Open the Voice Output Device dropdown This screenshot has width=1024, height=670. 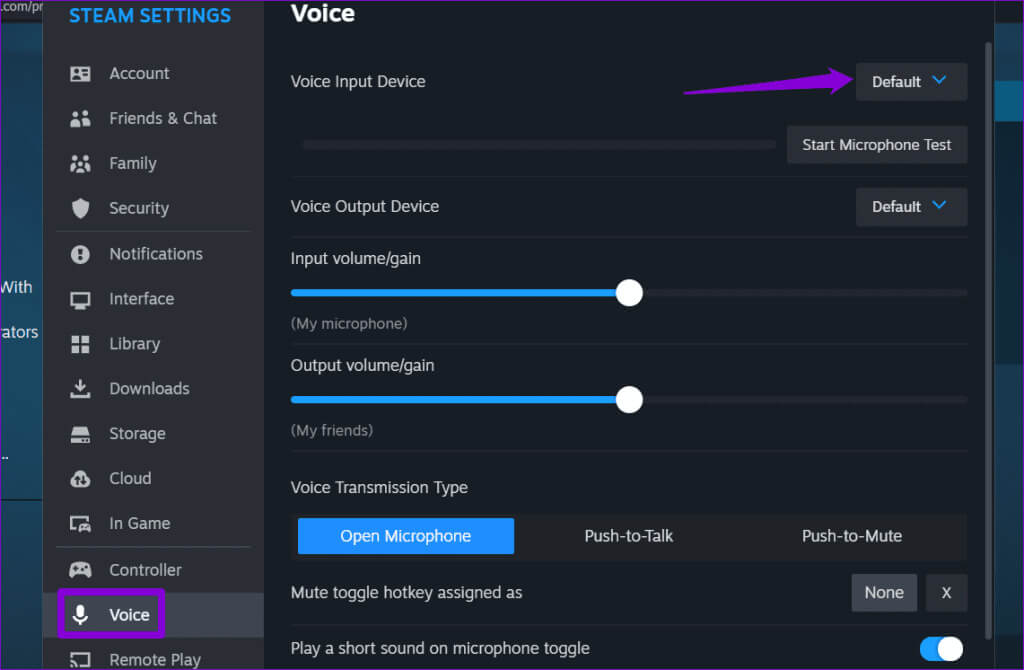coord(911,207)
